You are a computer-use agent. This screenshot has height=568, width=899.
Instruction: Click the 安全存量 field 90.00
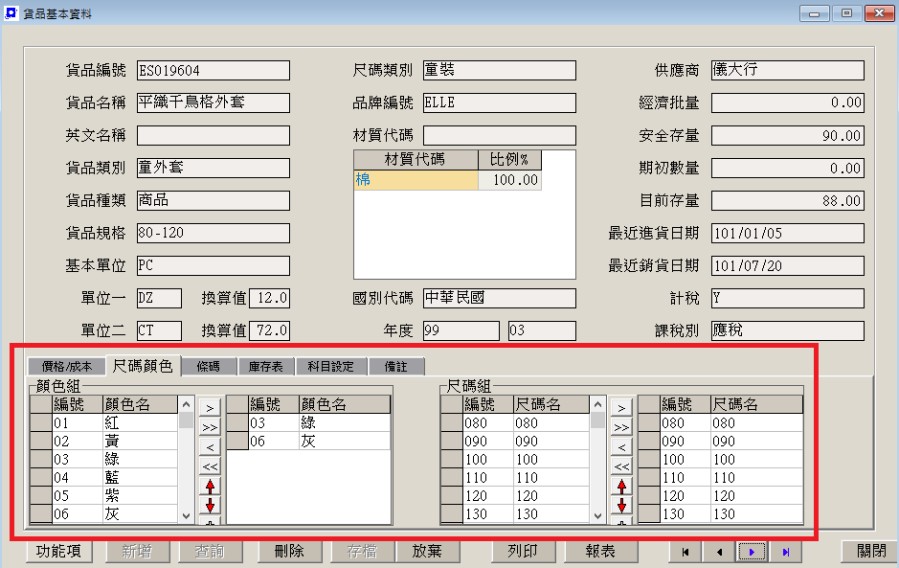tap(787, 136)
